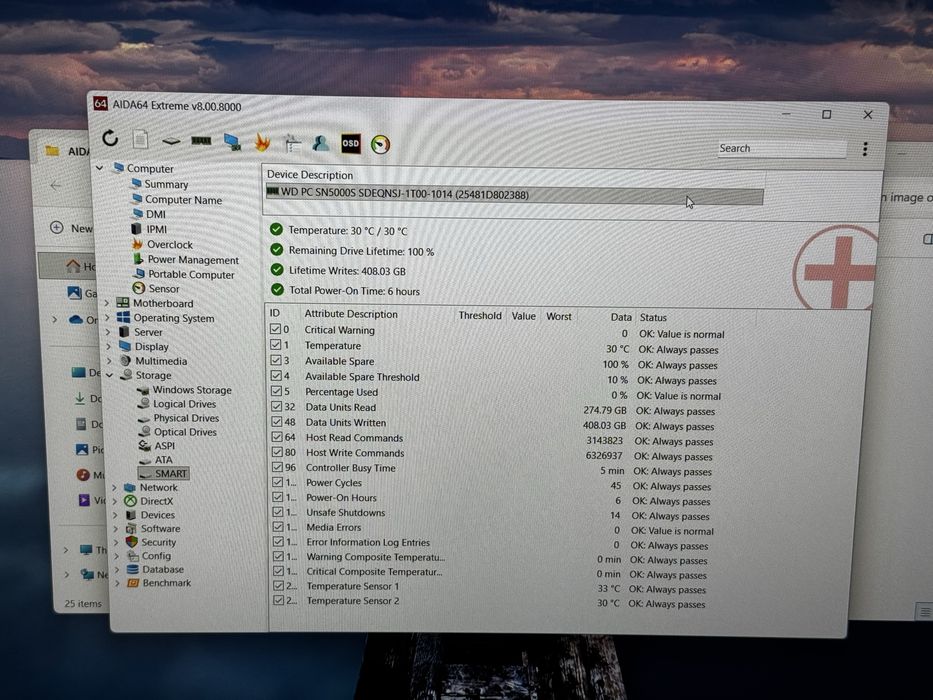Viewport: 933px width, 700px height.
Task: Open the Sensor page
Action: (x=164, y=289)
